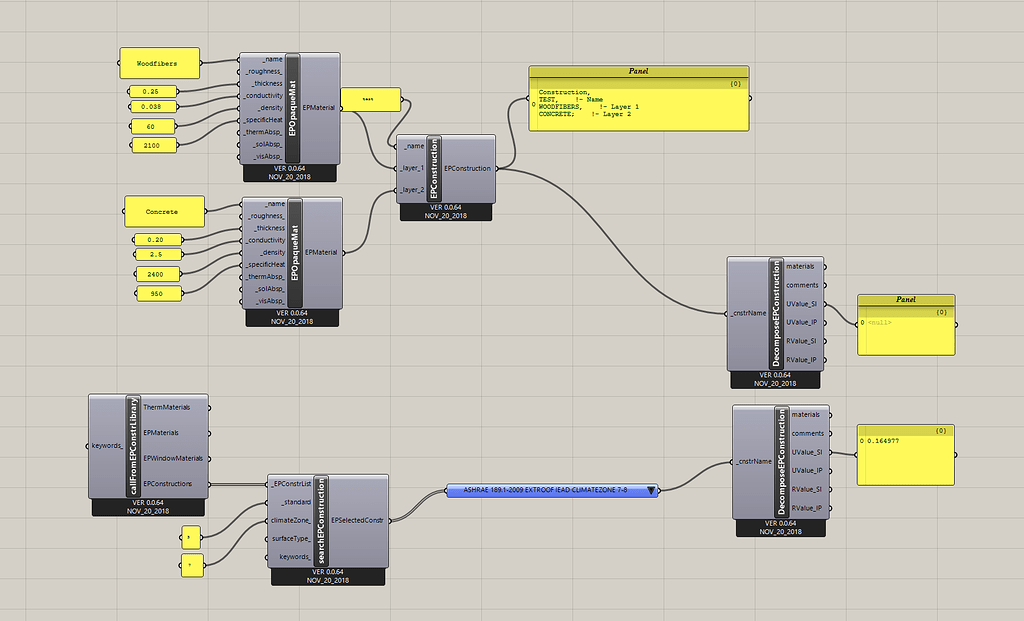1024x621 pixels.
Task: Click the small panel wired to EPConstruction _name
Action: pyautogui.click(x=370, y=99)
